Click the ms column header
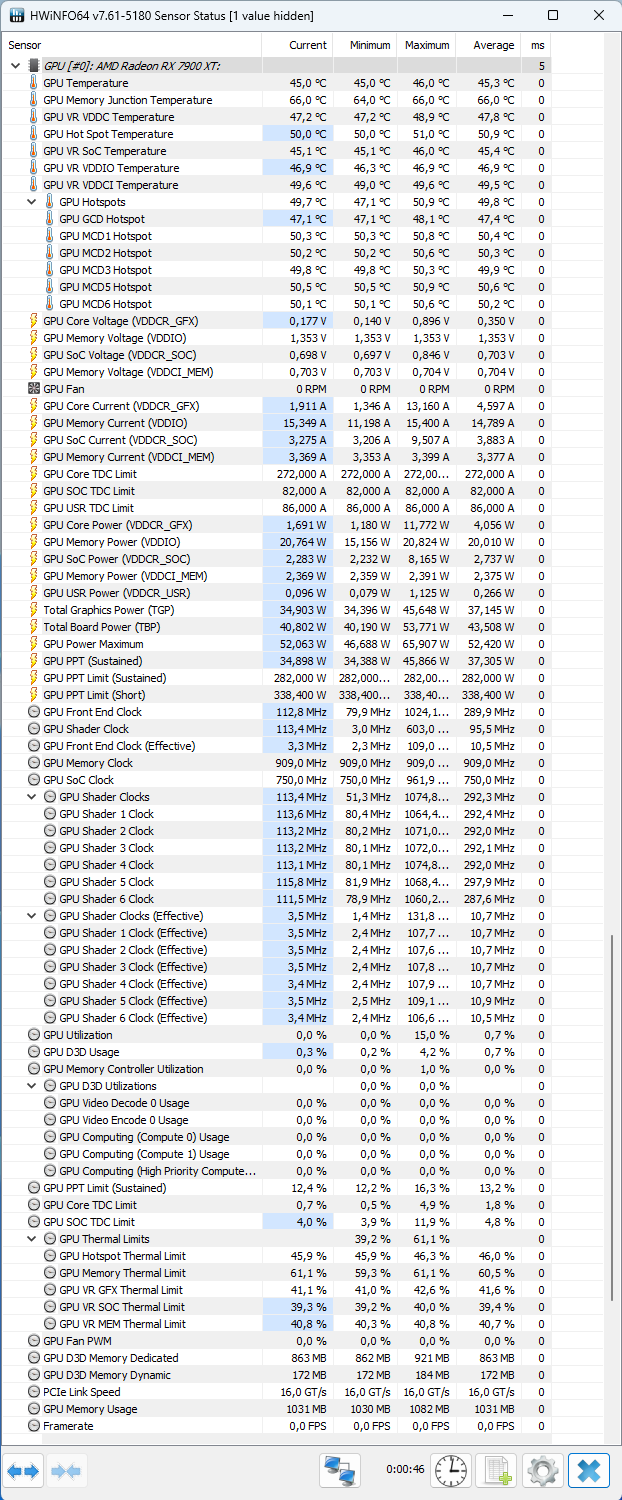This screenshot has height=1500, width=622. (x=535, y=45)
